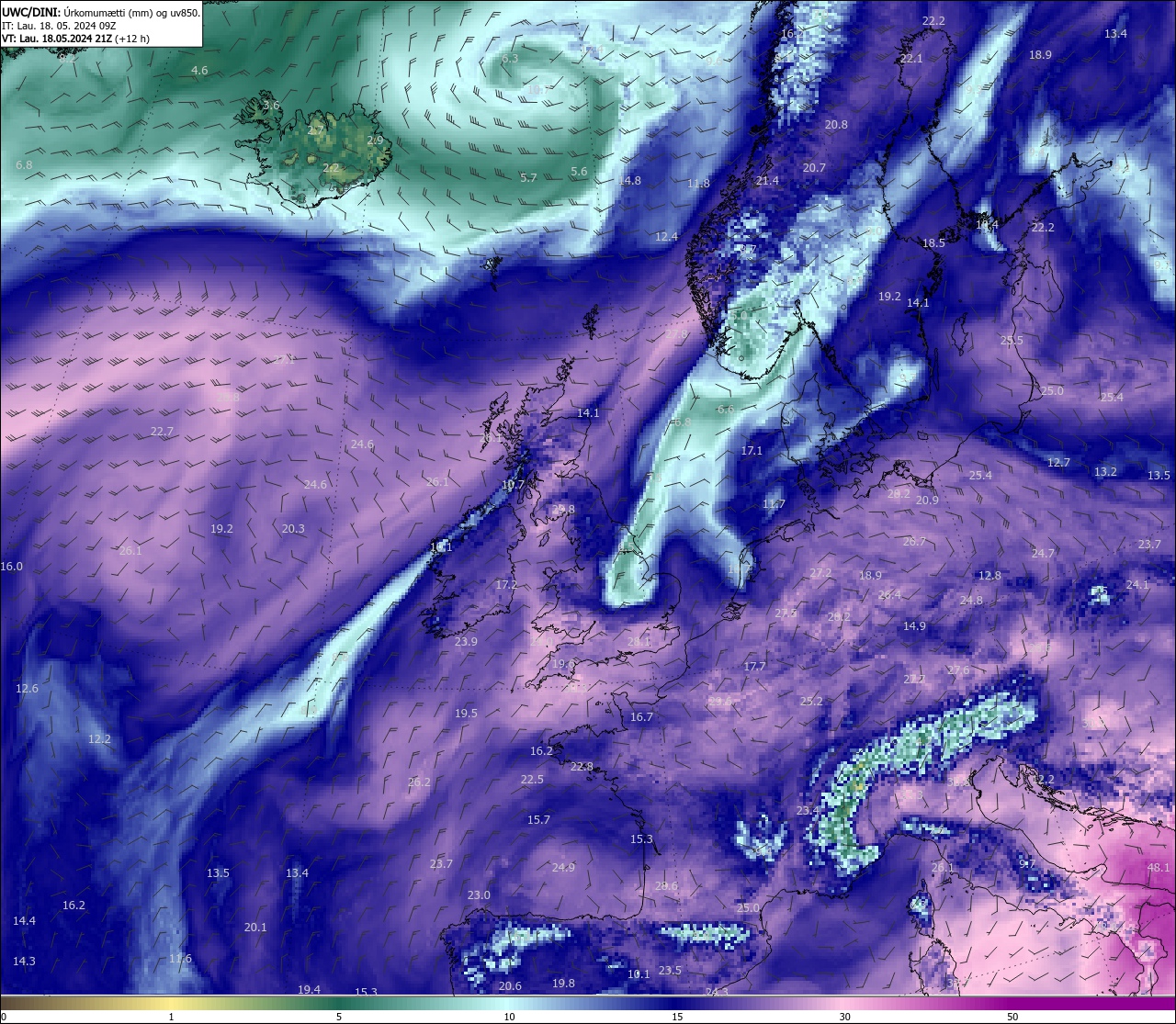Click the 25.2 value label
The image size is (1176, 1024).
(811, 702)
